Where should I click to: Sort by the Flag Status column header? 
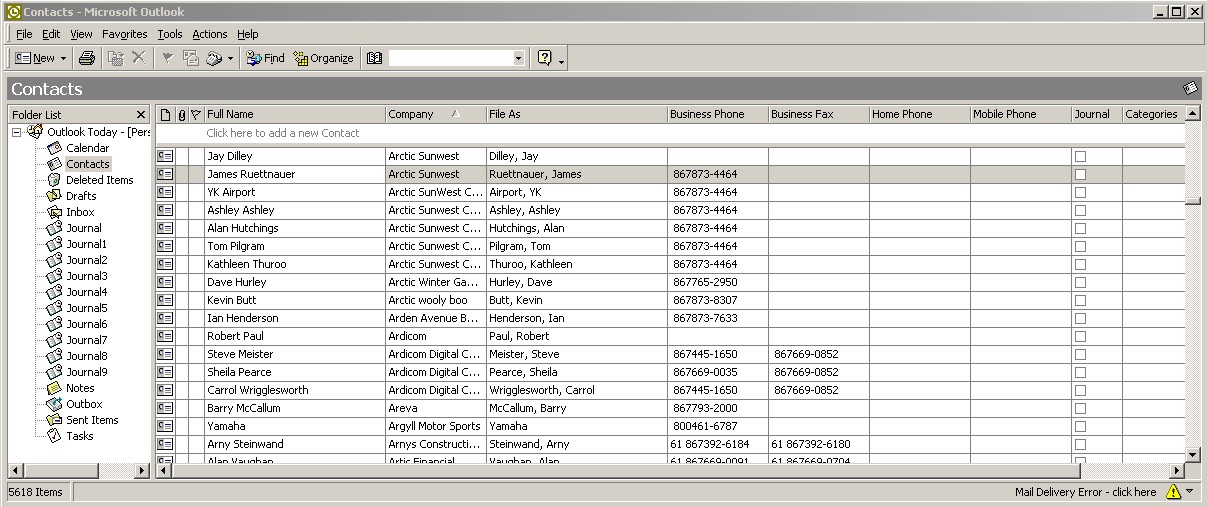pos(196,114)
